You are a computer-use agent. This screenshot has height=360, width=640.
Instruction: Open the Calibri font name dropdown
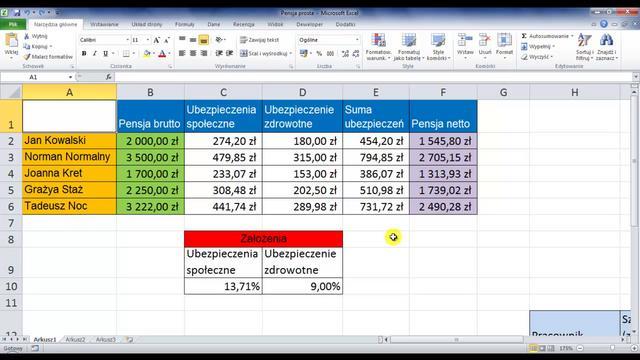(x=127, y=40)
